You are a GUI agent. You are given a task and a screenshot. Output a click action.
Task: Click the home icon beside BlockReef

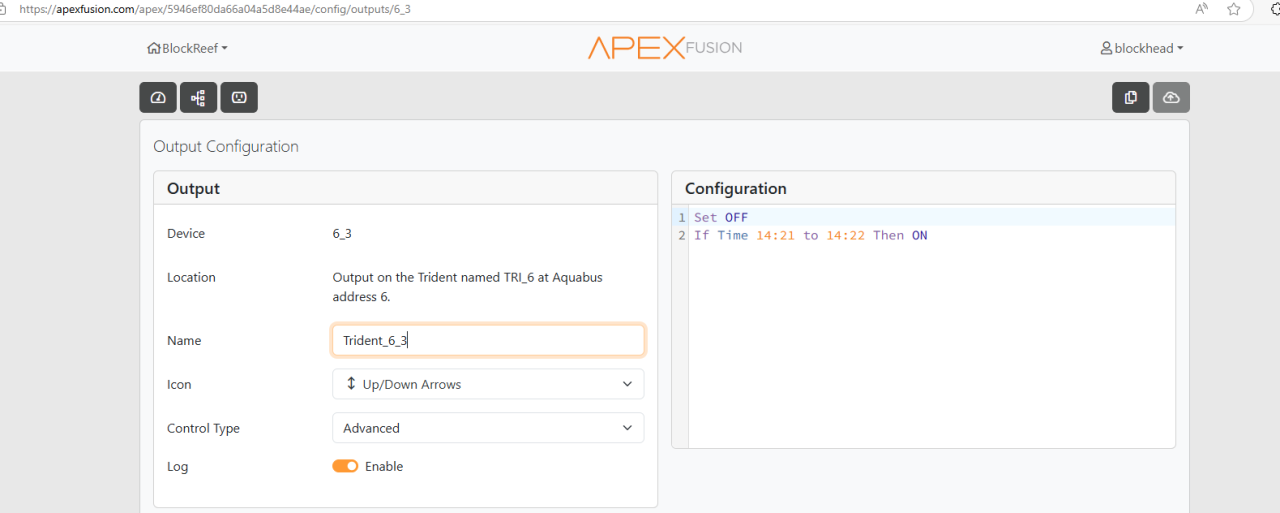[x=154, y=48]
